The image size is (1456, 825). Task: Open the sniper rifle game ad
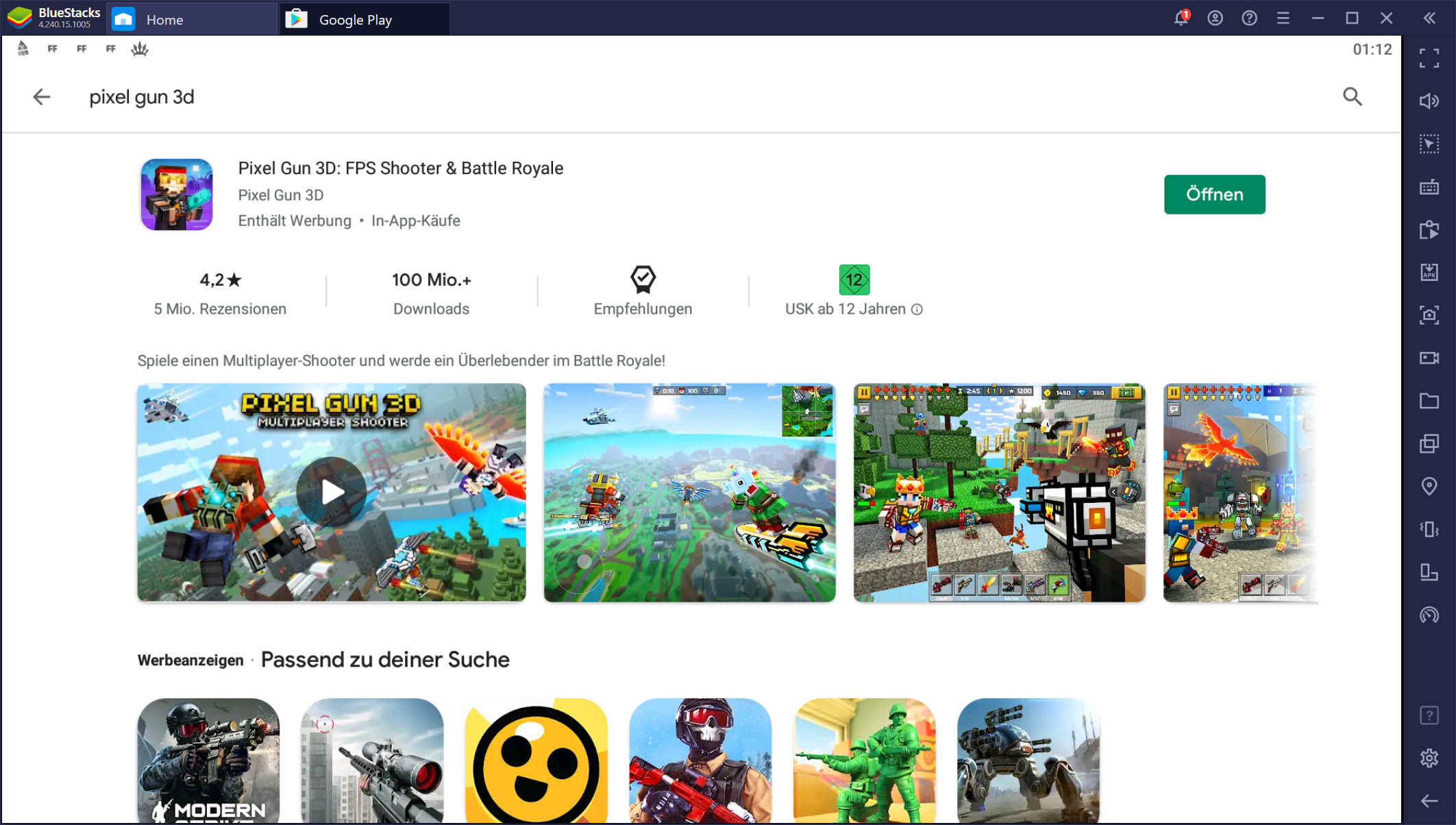click(x=372, y=761)
